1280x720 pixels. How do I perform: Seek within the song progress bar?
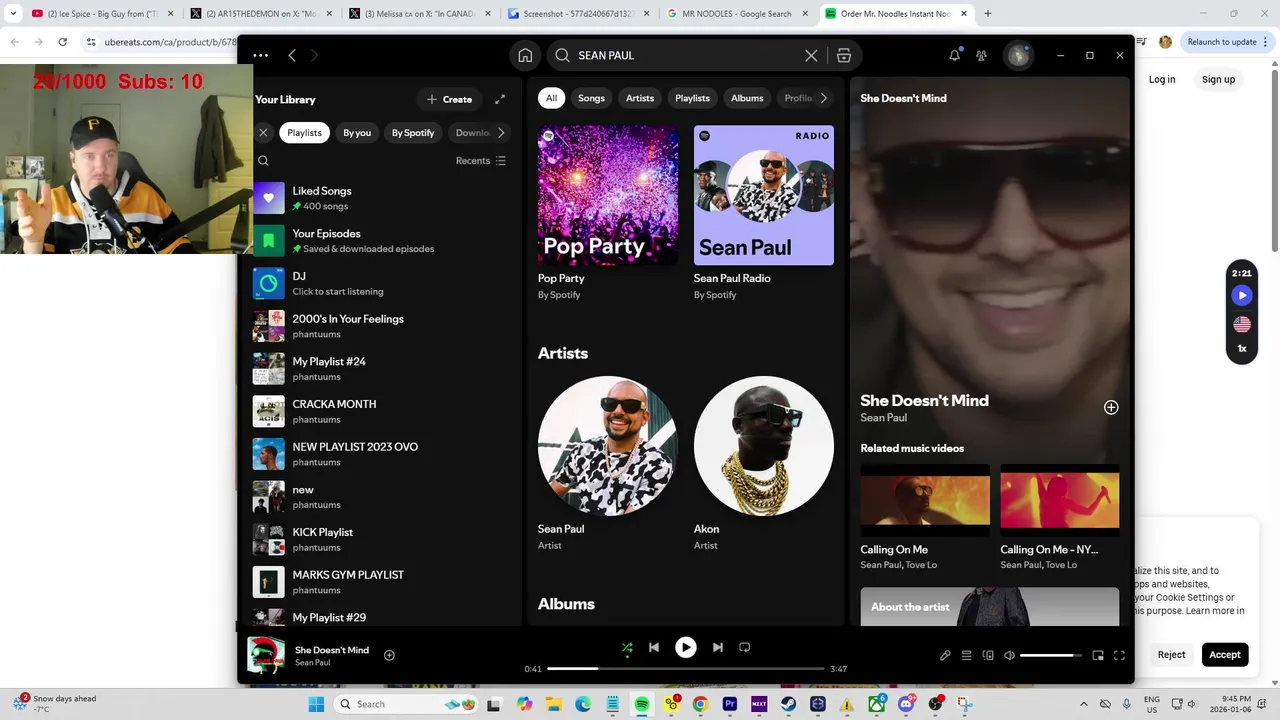pyautogui.click(x=686, y=668)
